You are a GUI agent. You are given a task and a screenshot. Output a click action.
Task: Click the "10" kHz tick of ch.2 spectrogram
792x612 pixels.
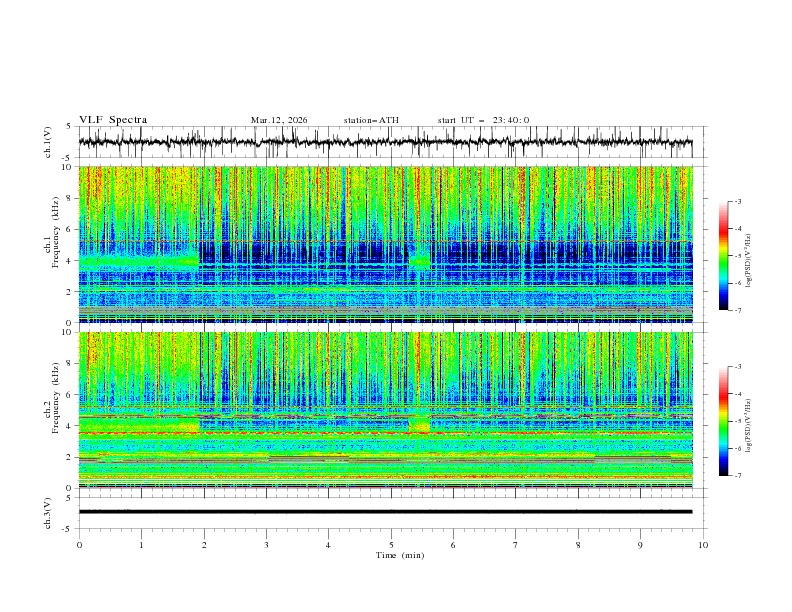pyautogui.click(x=67, y=332)
